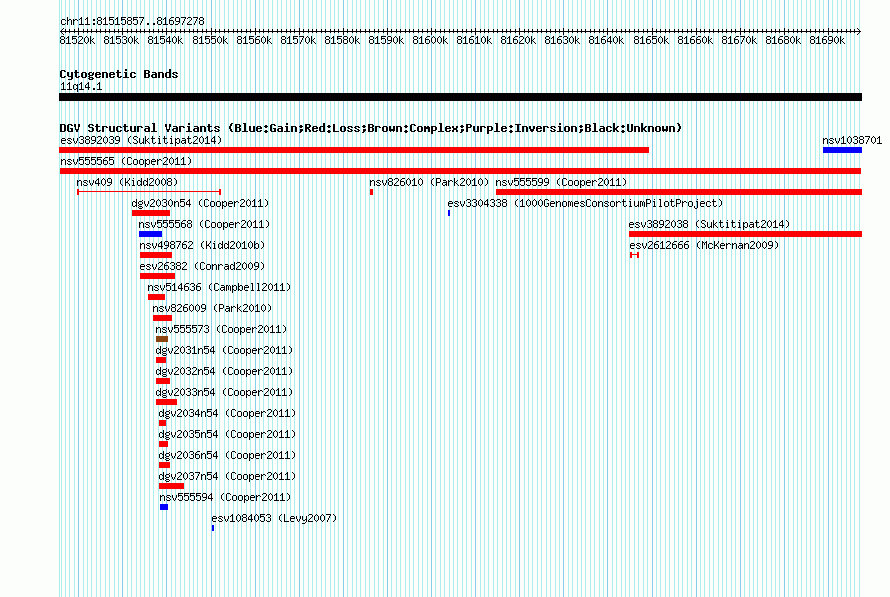
Task: Open nsv555599 (Cooper2011) label
Action: click(561, 182)
